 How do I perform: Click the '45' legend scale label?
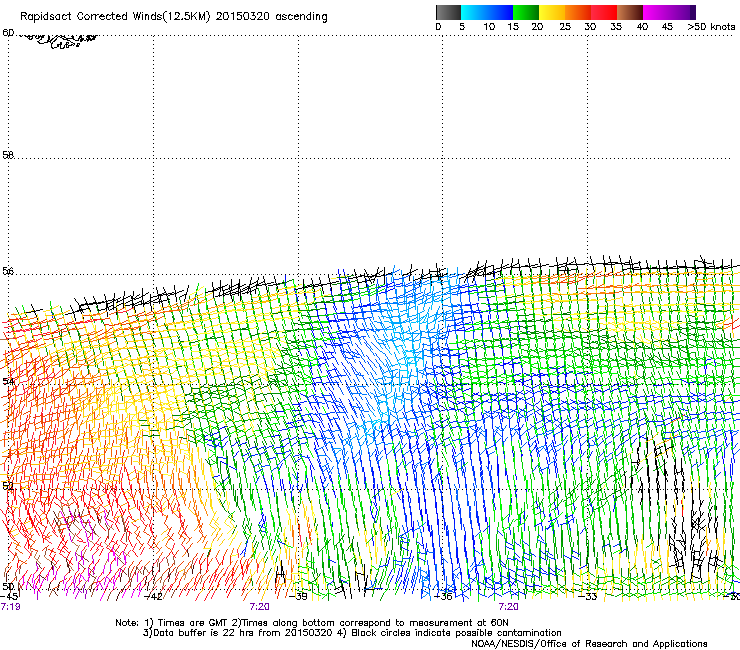pyautogui.click(x=667, y=27)
